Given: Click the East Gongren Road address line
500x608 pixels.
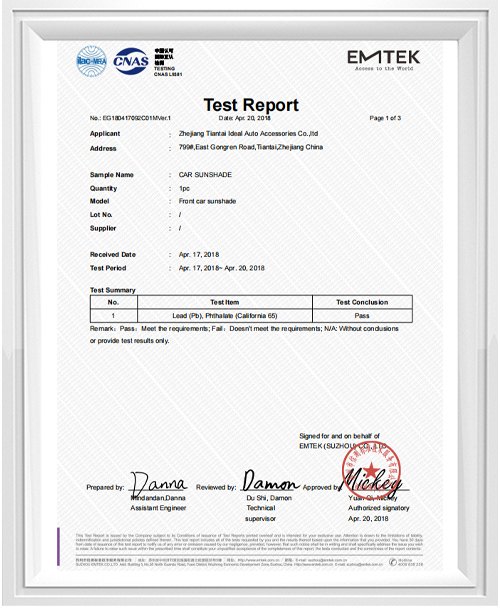Looking at the screenshot, I should pyautogui.click(x=251, y=147).
